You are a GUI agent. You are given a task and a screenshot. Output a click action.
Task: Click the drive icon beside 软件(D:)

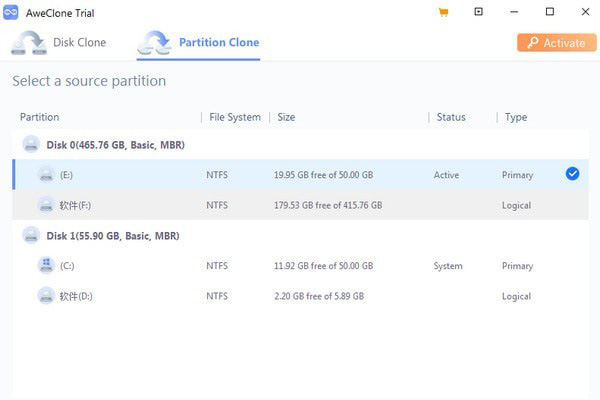tap(46, 296)
